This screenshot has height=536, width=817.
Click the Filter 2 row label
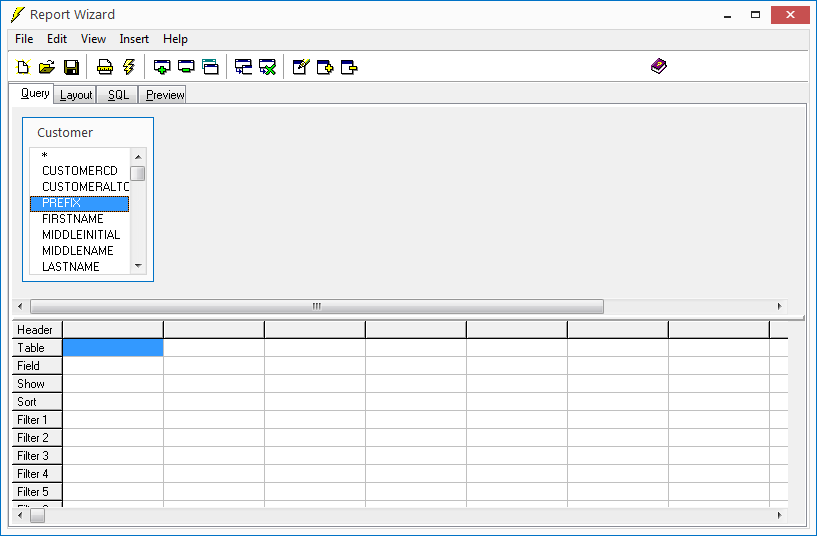pos(37,438)
